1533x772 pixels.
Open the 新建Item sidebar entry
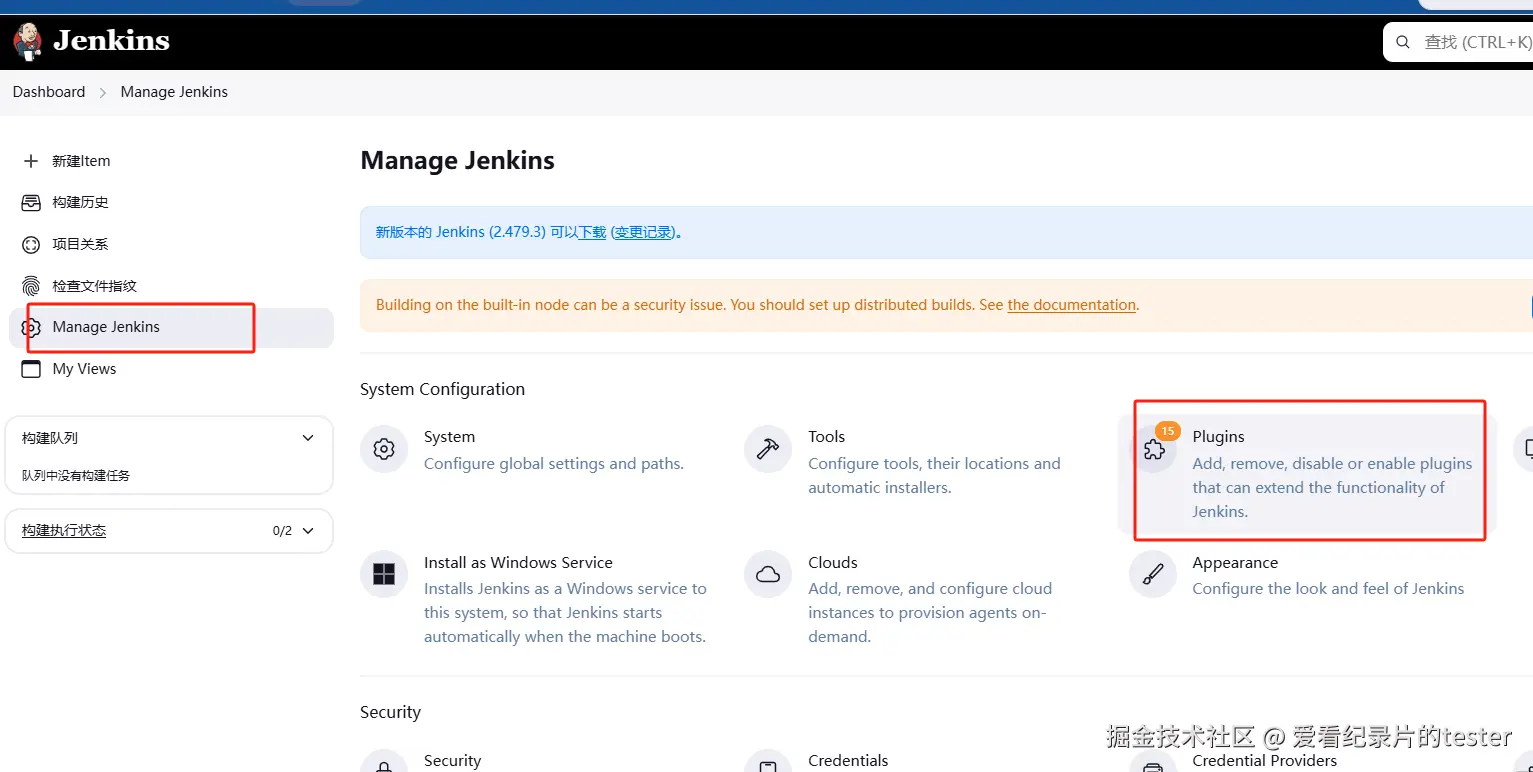point(171,161)
